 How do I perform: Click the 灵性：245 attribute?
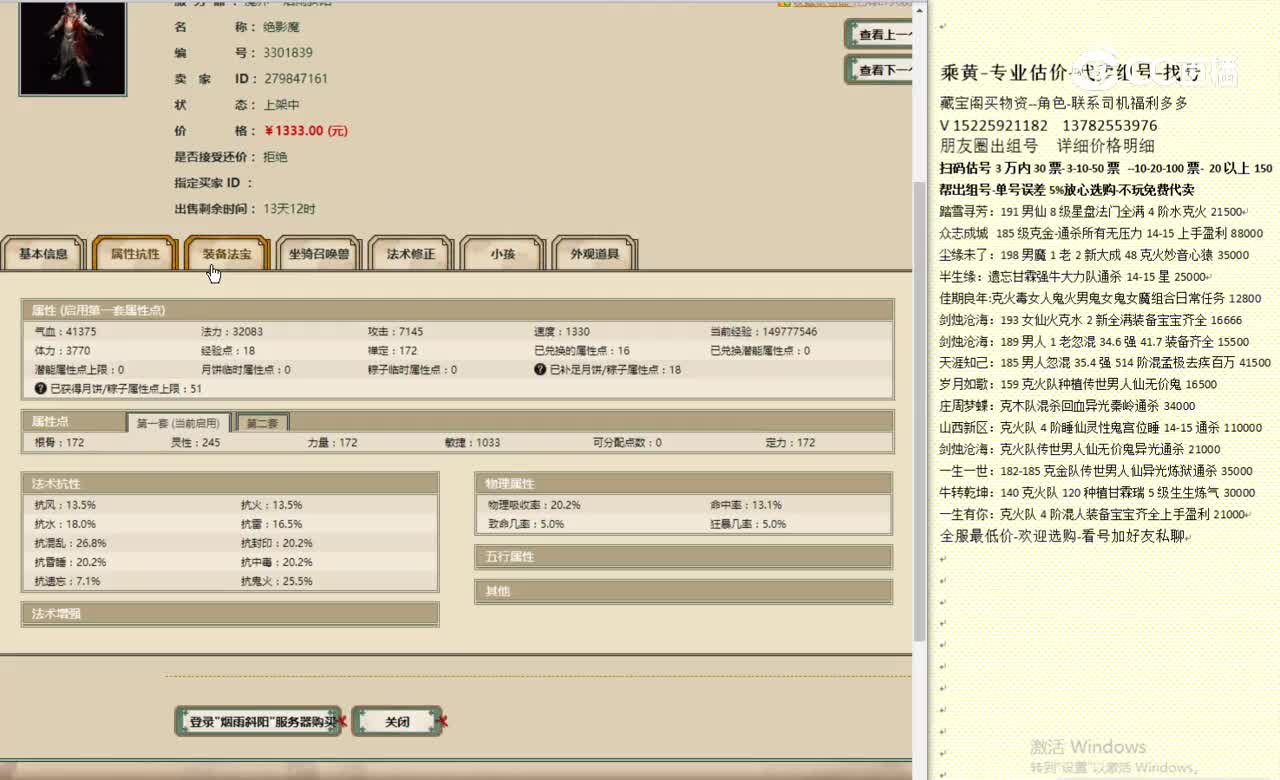(196, 442)
